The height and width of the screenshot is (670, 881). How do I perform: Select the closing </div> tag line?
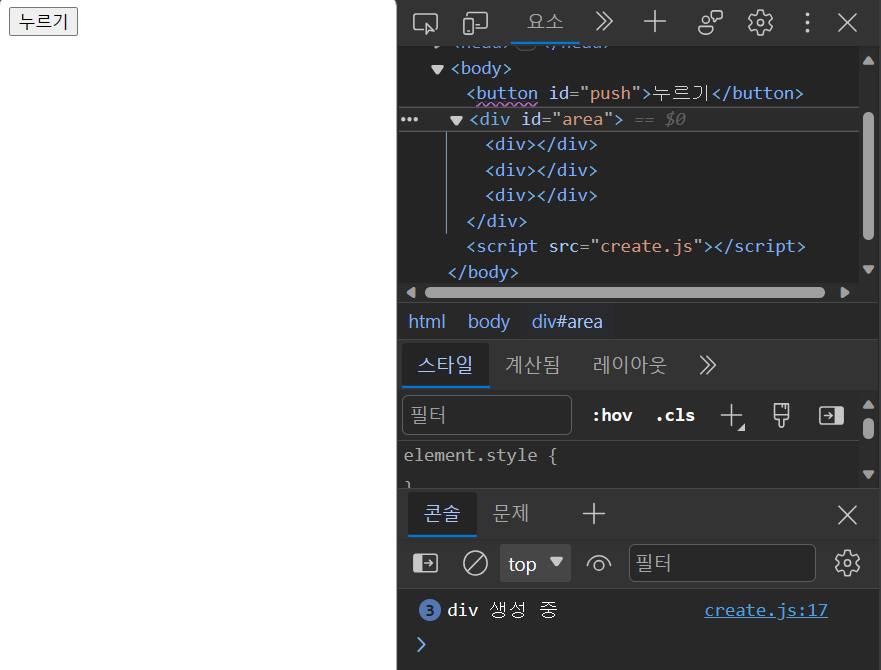497,221
